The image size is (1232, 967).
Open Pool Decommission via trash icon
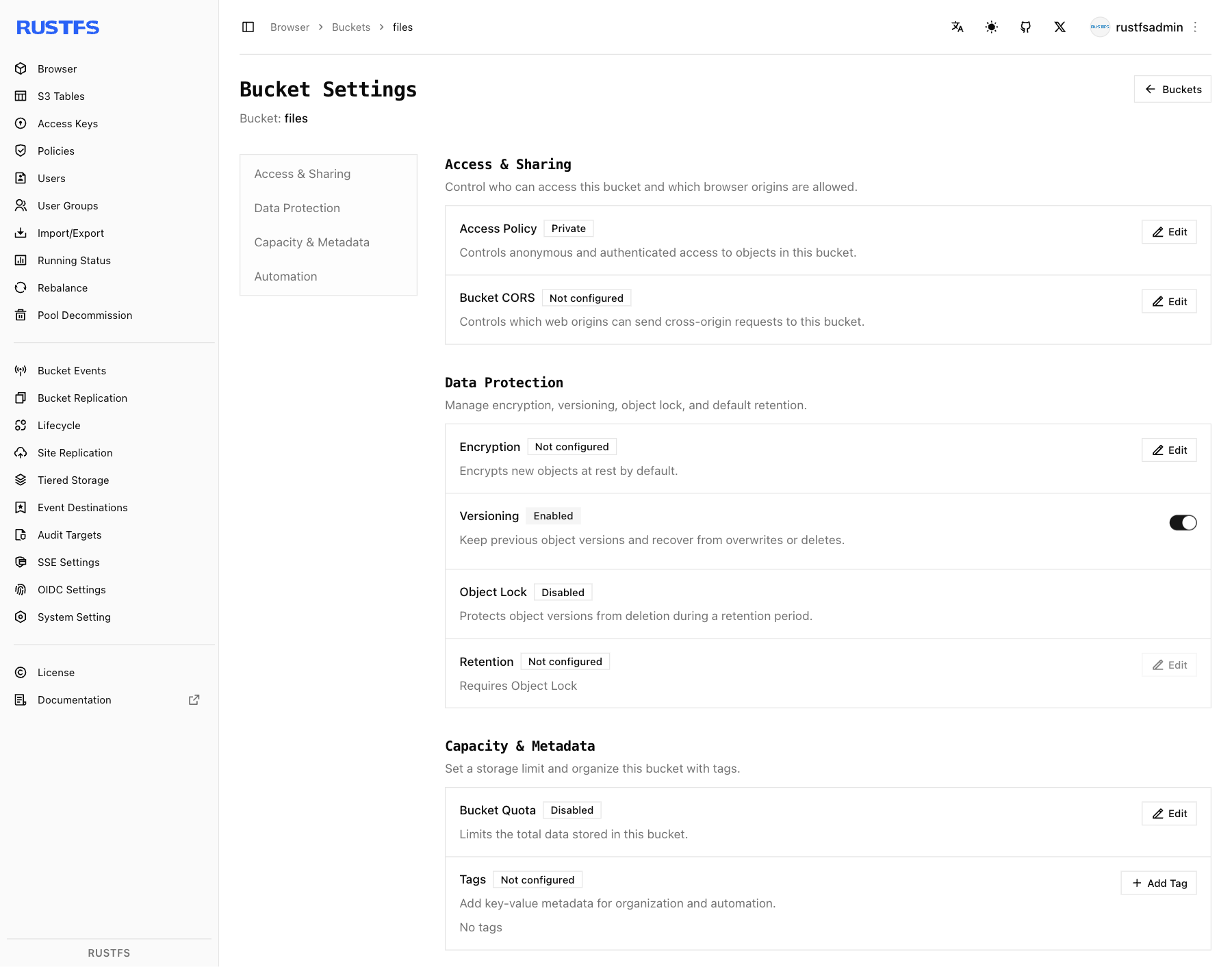click(x=21, y=315)
